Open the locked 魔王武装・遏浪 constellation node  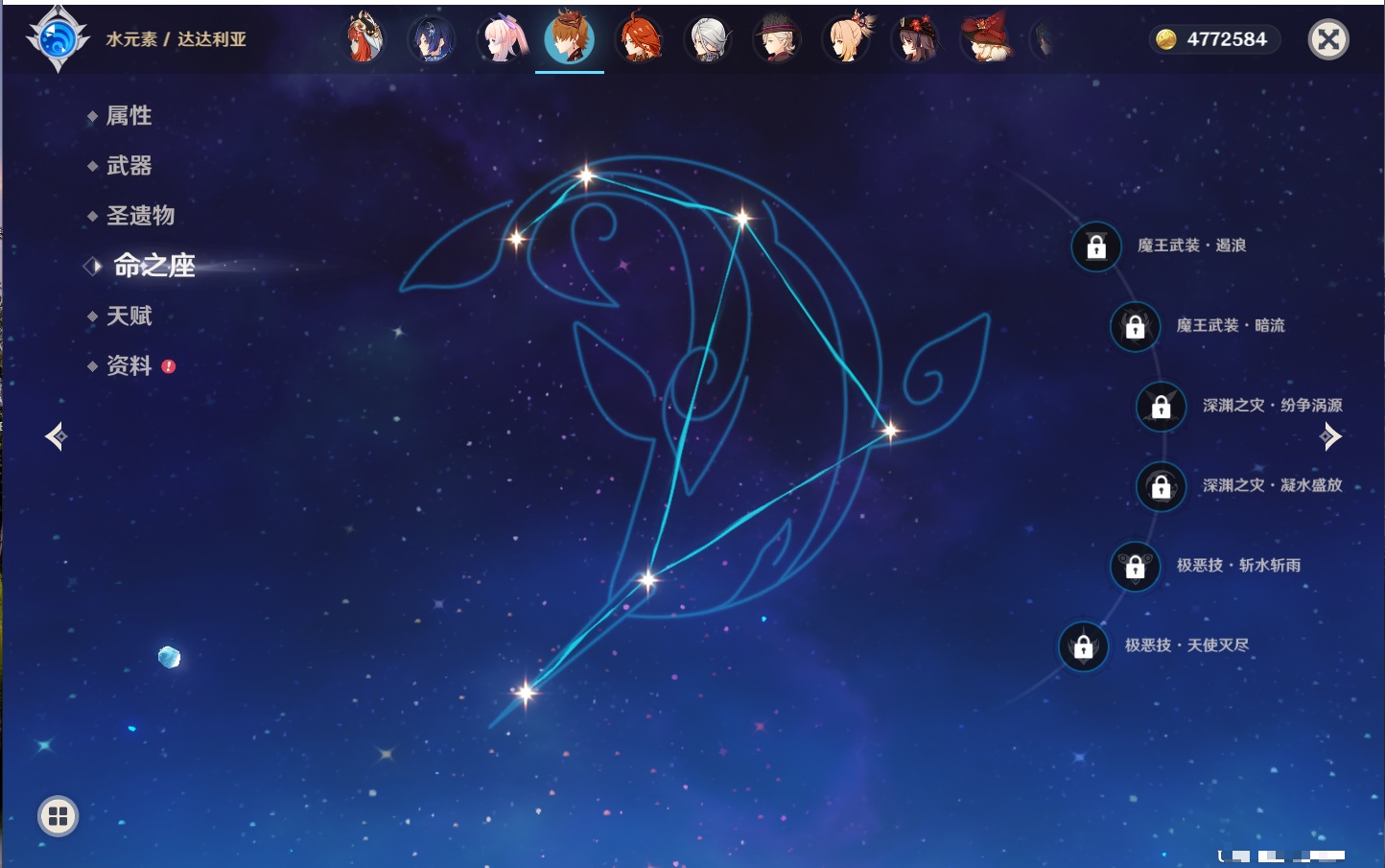1096,246
